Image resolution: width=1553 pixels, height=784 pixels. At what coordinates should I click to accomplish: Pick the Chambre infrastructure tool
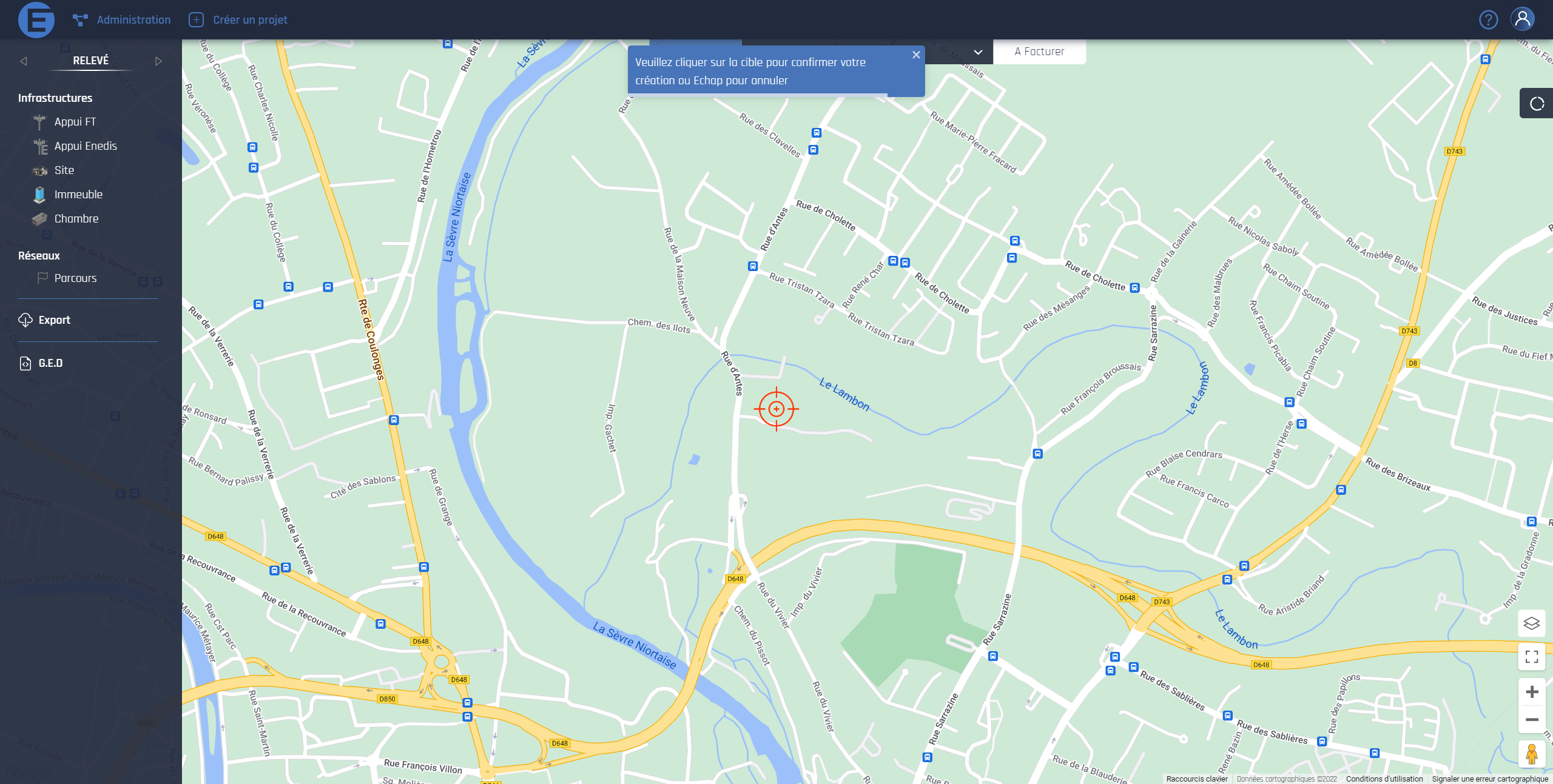coord(76,219)
